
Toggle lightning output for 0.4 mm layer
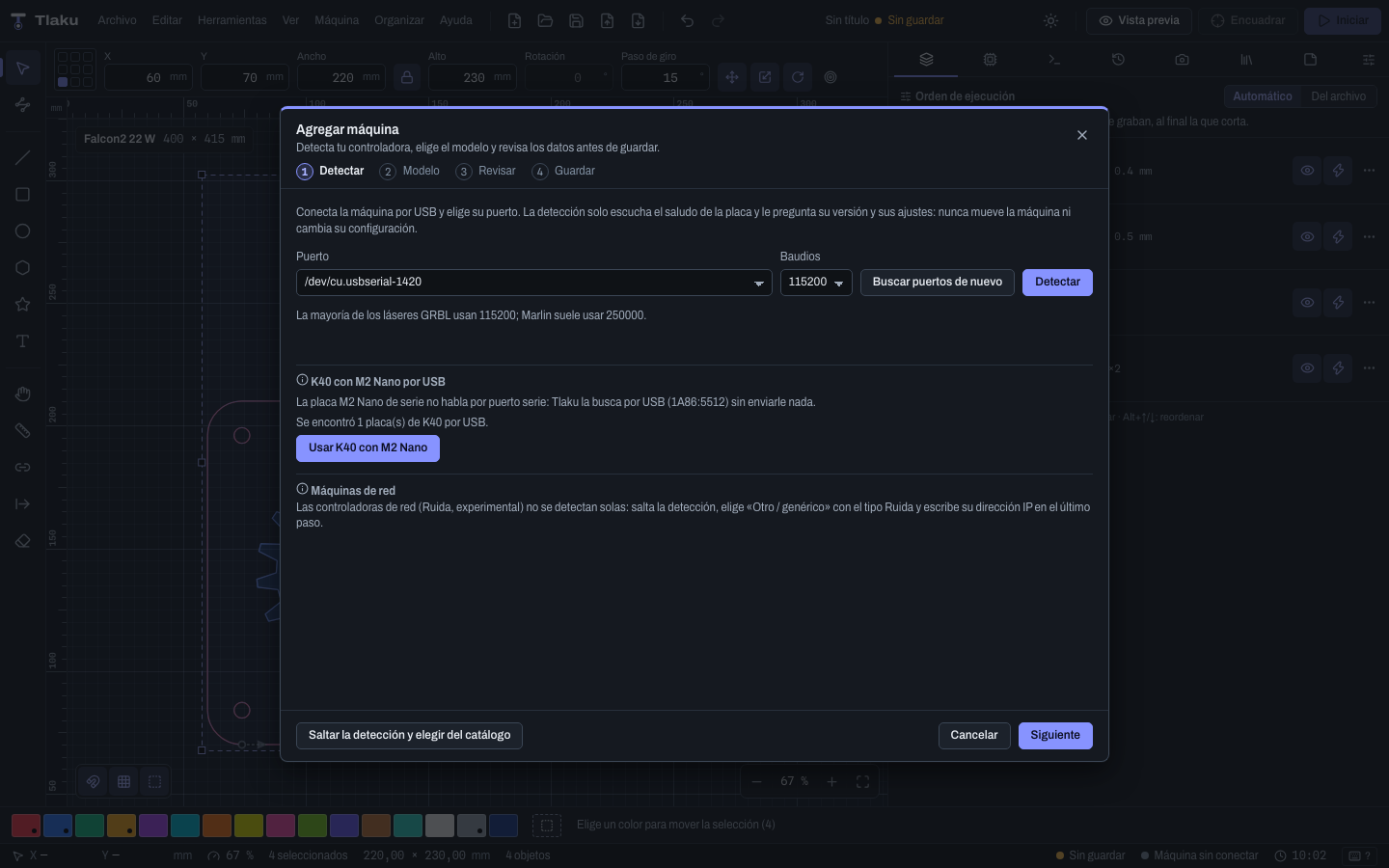[x=1338, y=171]
